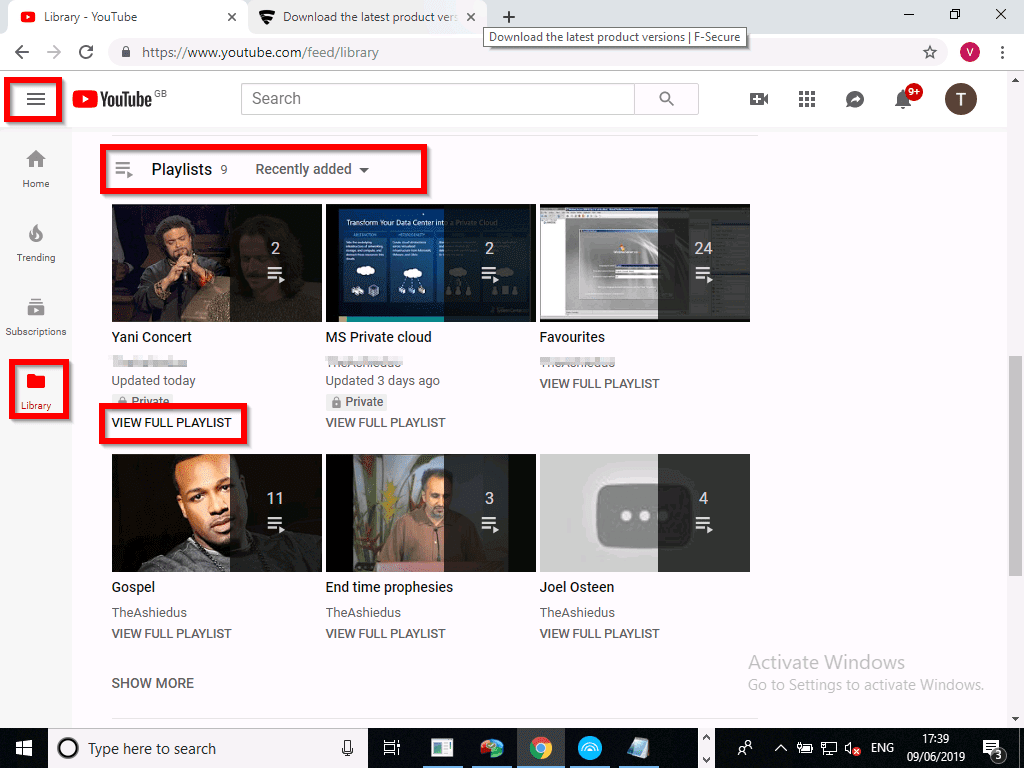The width and height of the screenshot is (1024, 768).
Task: Open Yani Concert playlist thumbnail
Action: pyautogui.click(x=217, y=263)
